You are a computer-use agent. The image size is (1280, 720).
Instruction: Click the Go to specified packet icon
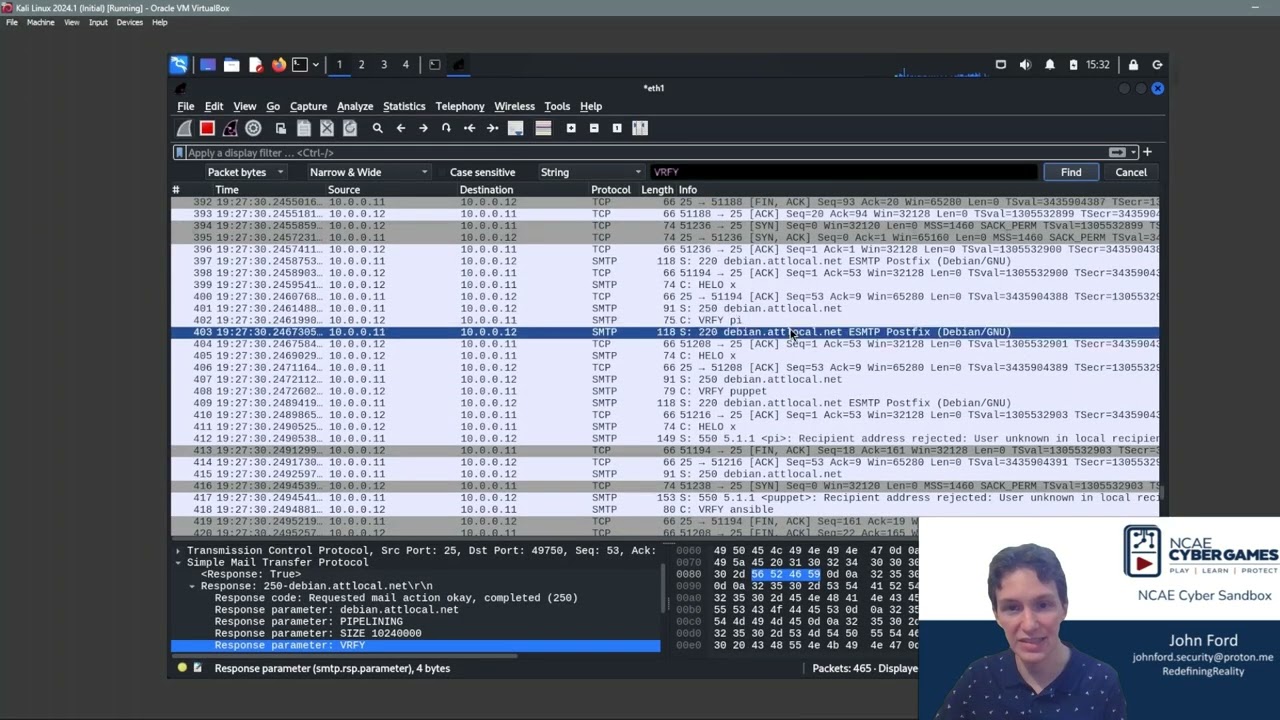[x=446, y=128]
